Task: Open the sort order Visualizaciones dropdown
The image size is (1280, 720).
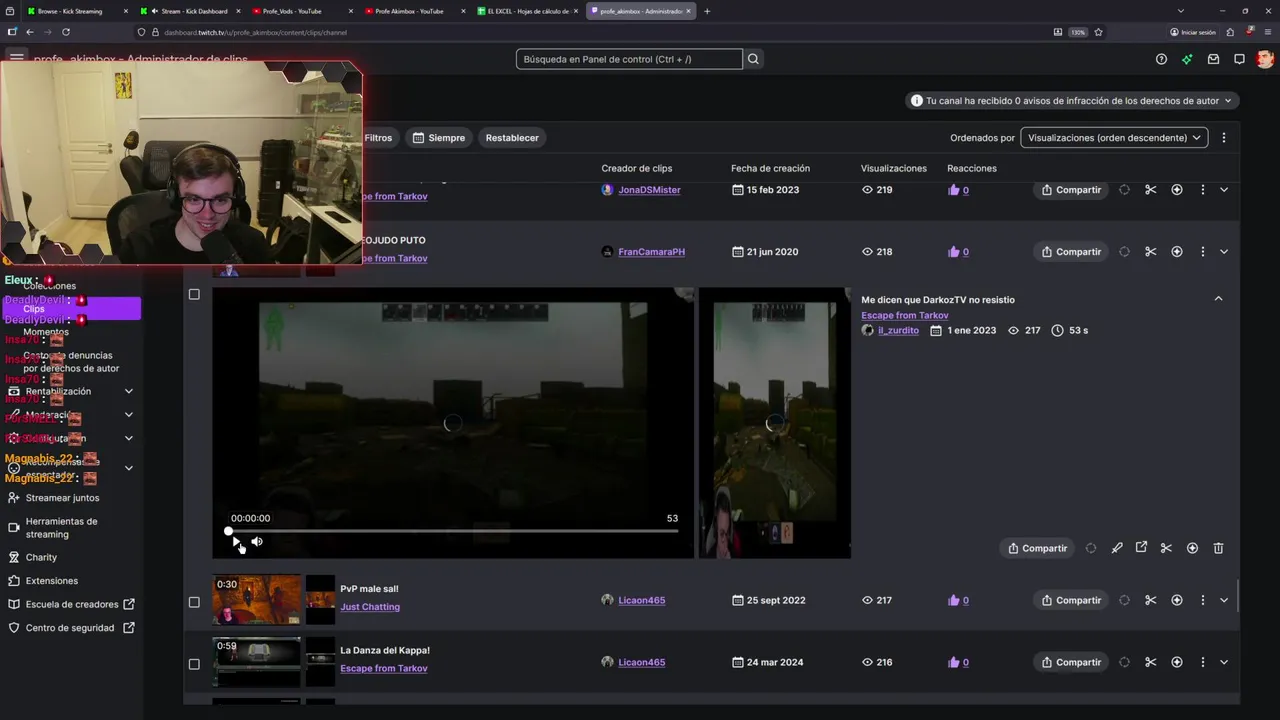Action: (x=1114, y=138)
